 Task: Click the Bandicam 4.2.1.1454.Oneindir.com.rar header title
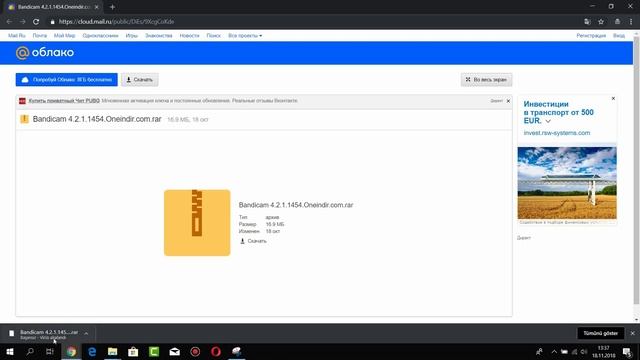pos(97,119)
